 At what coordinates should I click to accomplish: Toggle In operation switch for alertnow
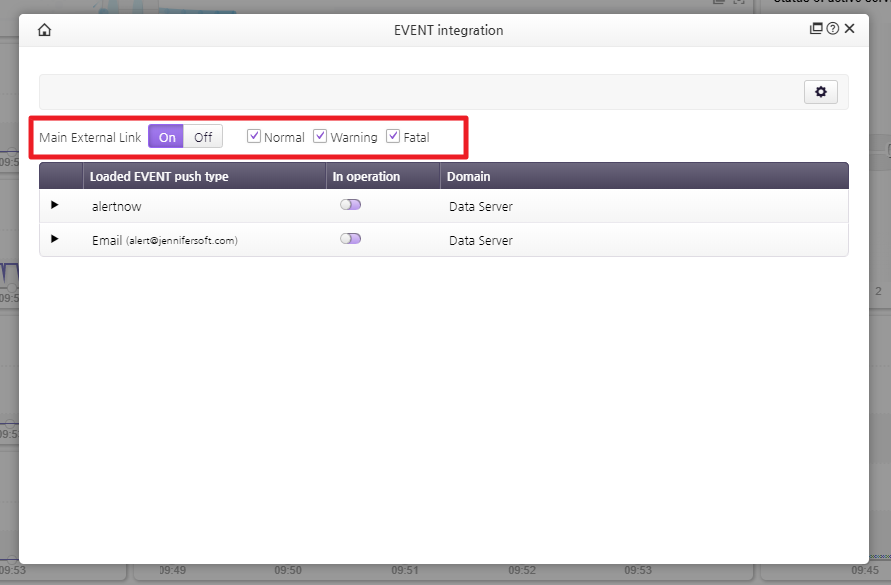tap(350, 205)
